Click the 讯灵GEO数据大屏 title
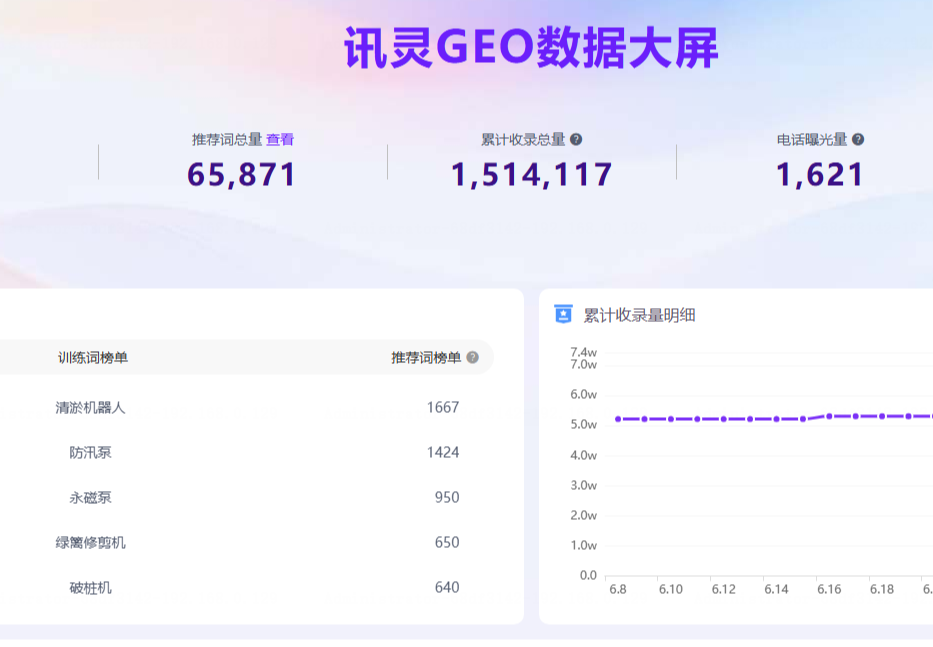The image size is (933, 647). pyautogui.click(x=531, y=48)
